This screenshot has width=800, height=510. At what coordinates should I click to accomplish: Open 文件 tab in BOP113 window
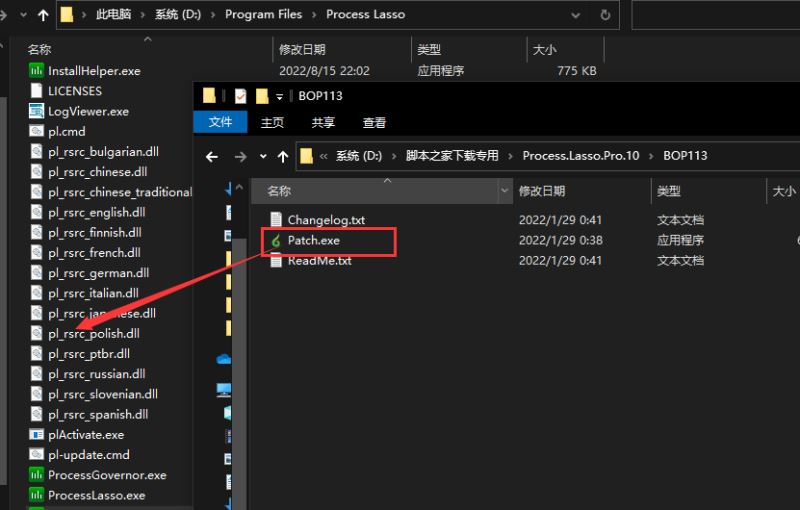pyautogui.click(x=220, y=122)
